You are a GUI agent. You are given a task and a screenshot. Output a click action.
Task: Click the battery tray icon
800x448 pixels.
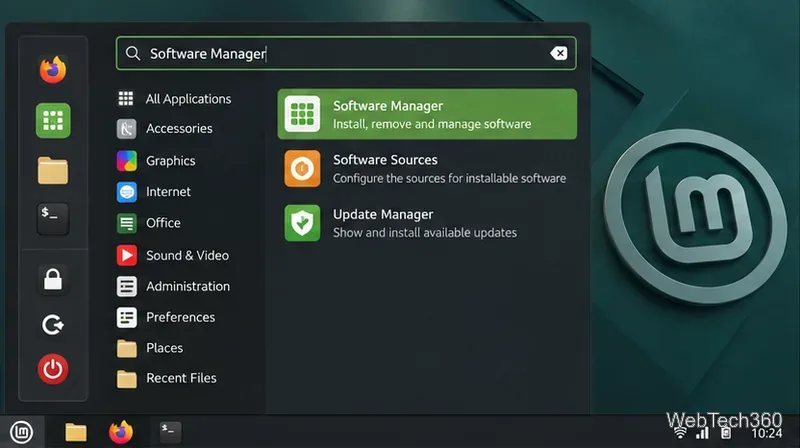tap(726, 434)
